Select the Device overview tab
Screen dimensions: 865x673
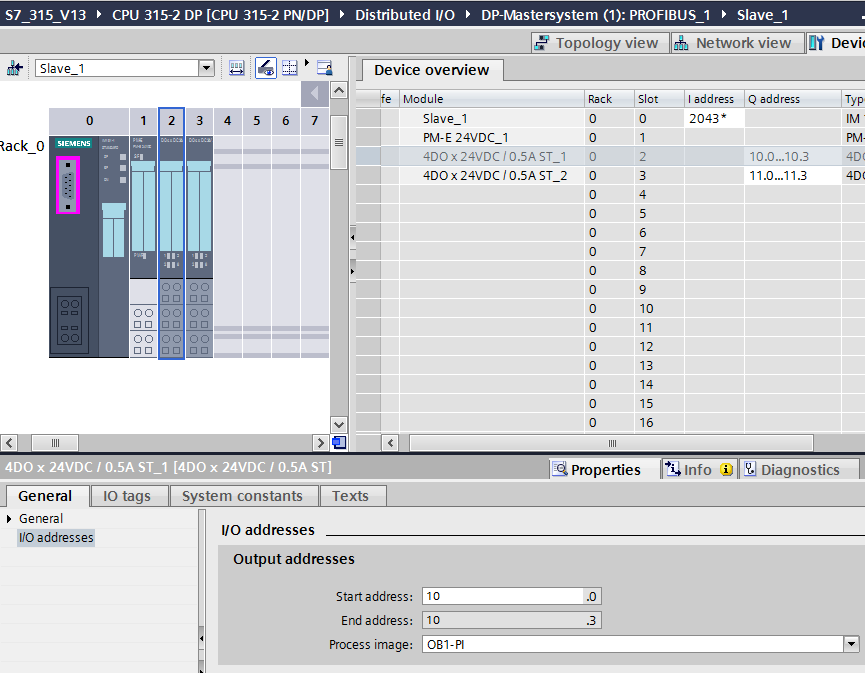click(432, 70)
